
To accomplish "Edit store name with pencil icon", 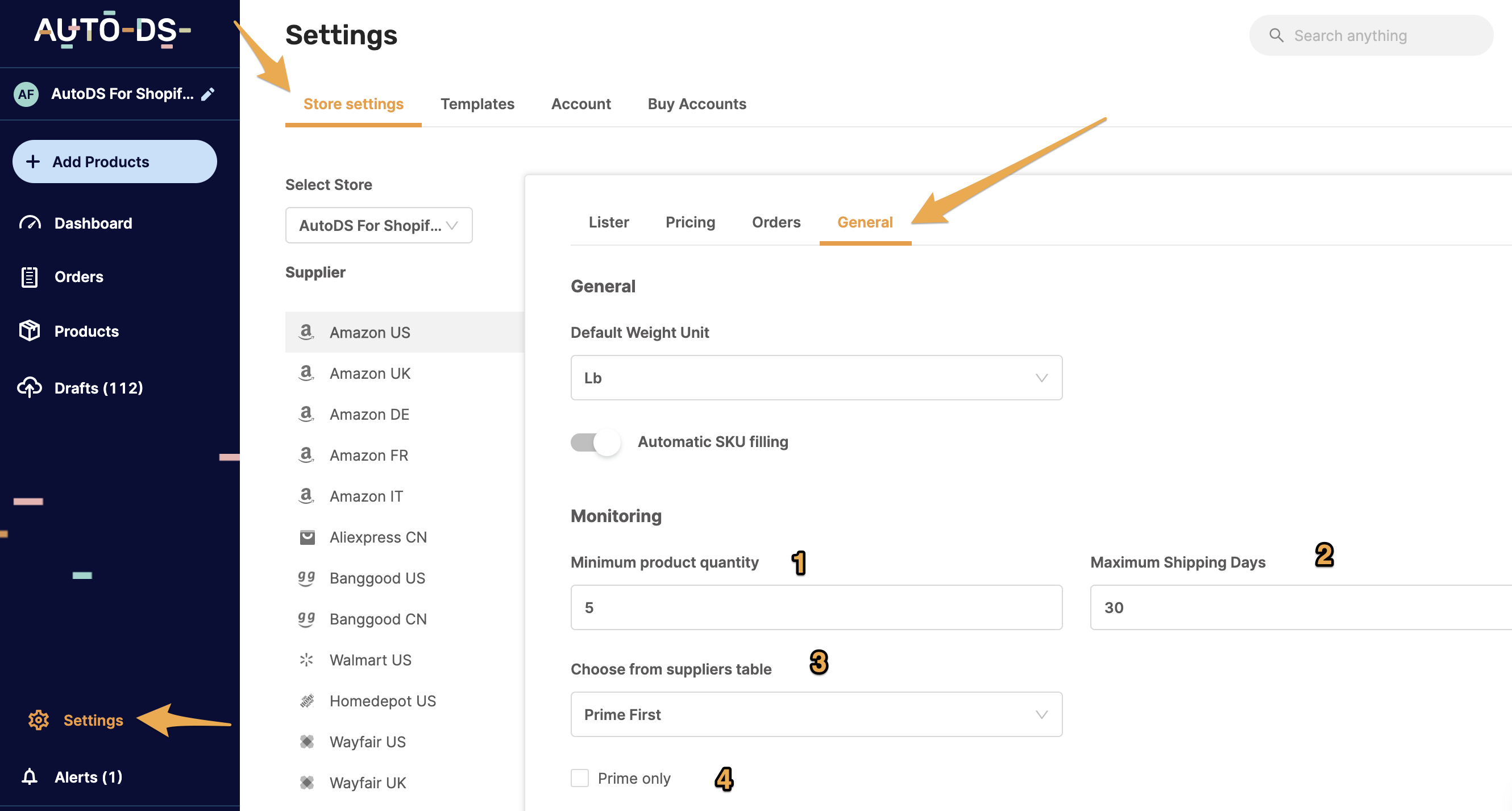I will (x=208, y=94).
